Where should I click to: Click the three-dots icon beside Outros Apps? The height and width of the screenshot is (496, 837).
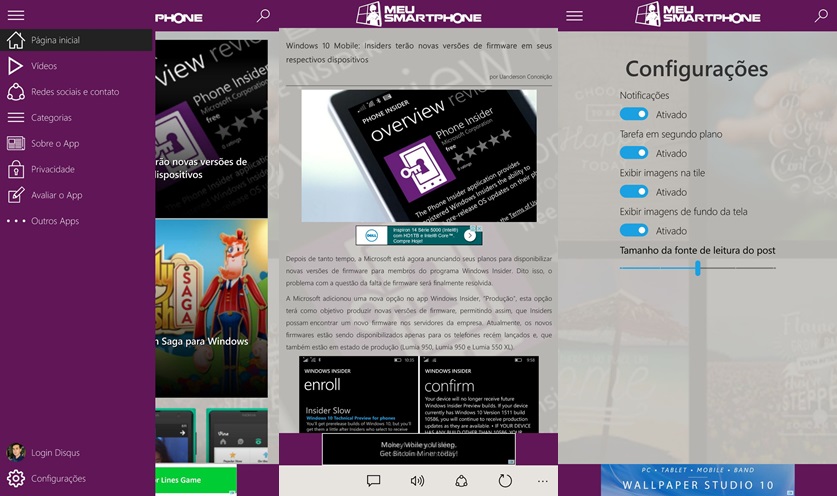coord(16,221)
